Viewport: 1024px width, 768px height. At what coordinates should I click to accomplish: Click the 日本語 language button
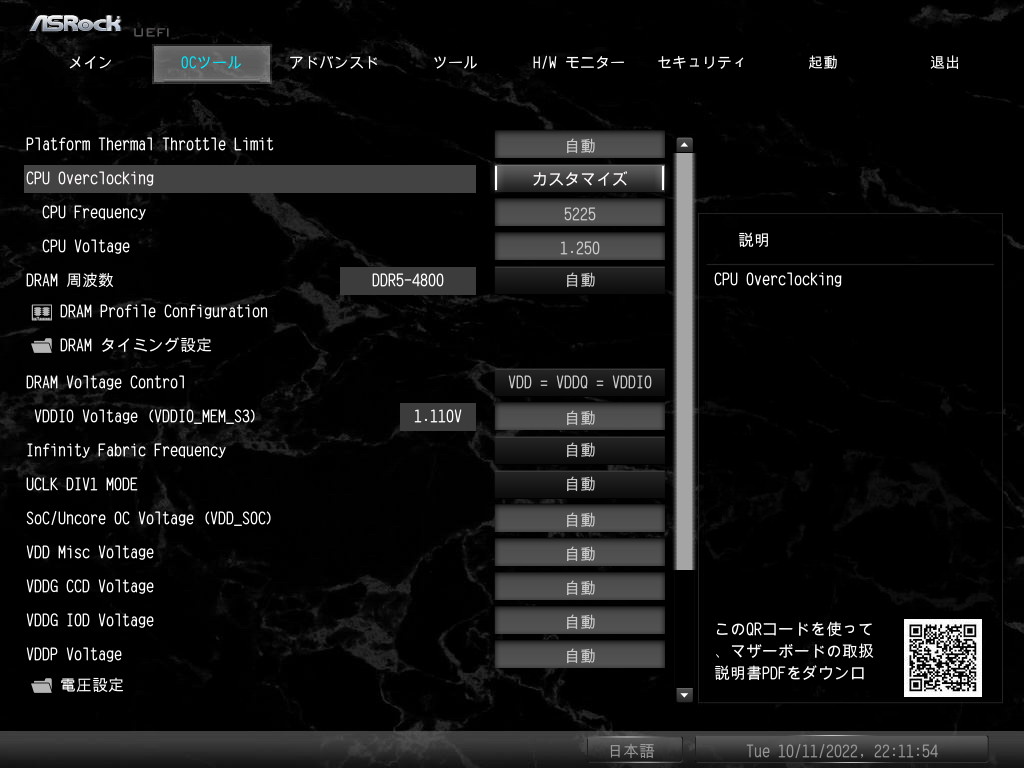634,750
